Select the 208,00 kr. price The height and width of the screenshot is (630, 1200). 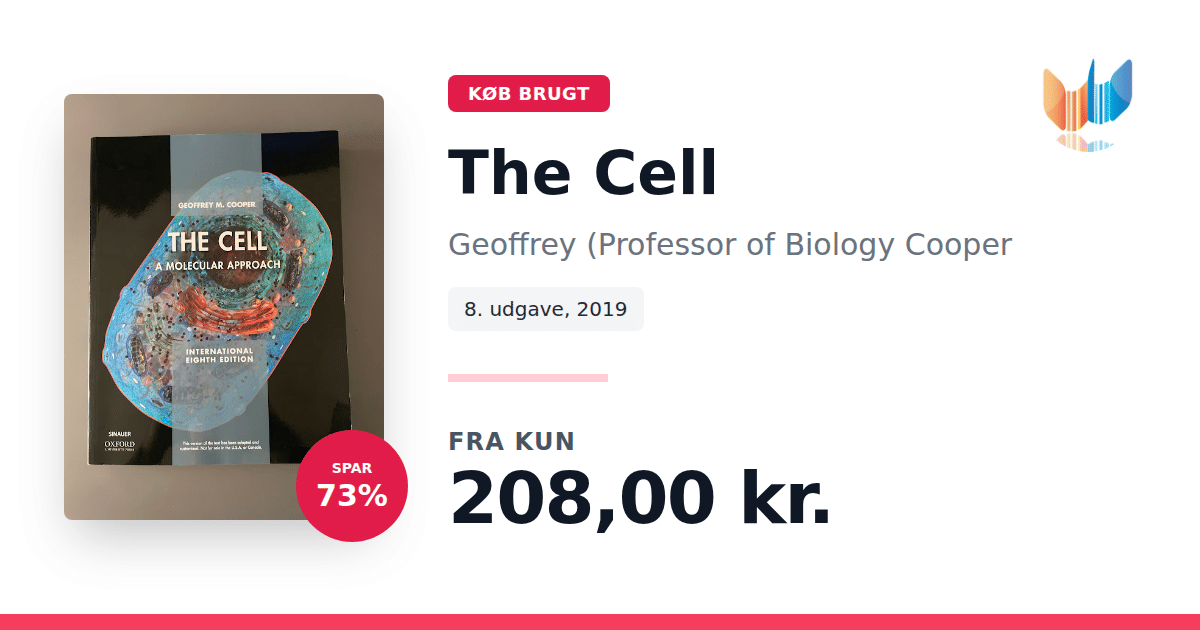click(639, 497)
